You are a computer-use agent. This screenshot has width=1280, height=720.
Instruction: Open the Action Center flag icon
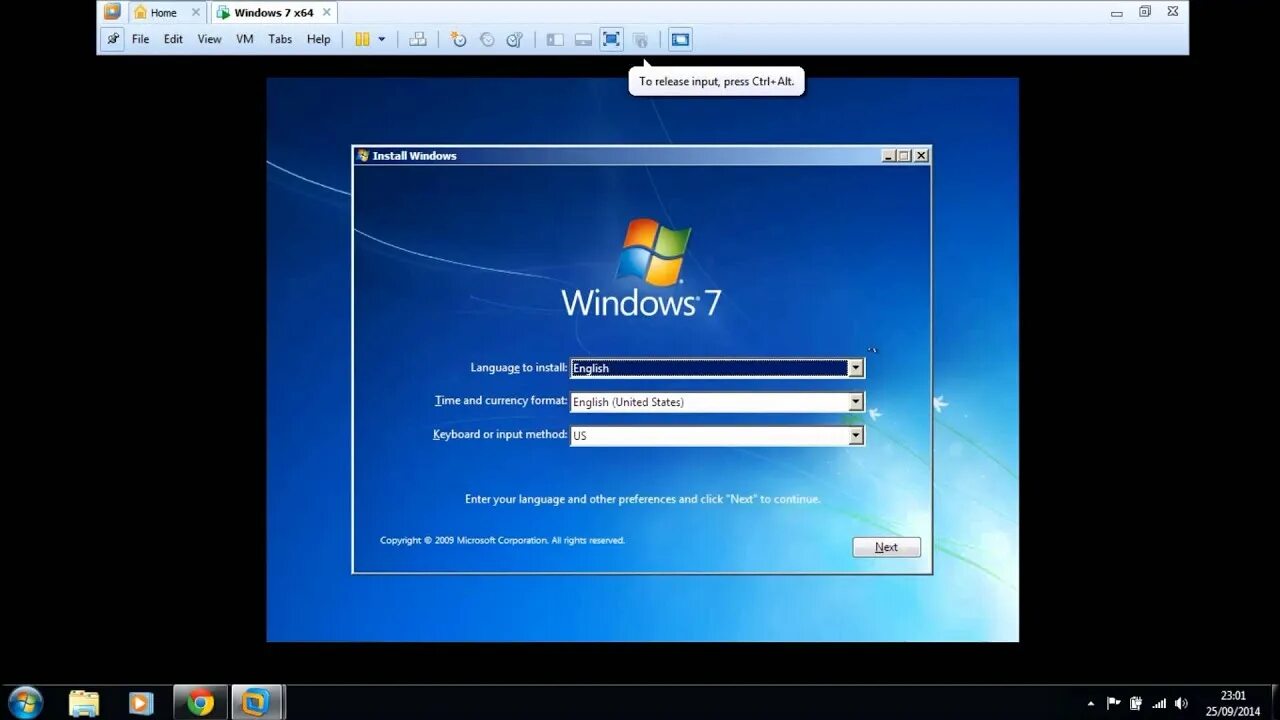[x=1113, y=703]
